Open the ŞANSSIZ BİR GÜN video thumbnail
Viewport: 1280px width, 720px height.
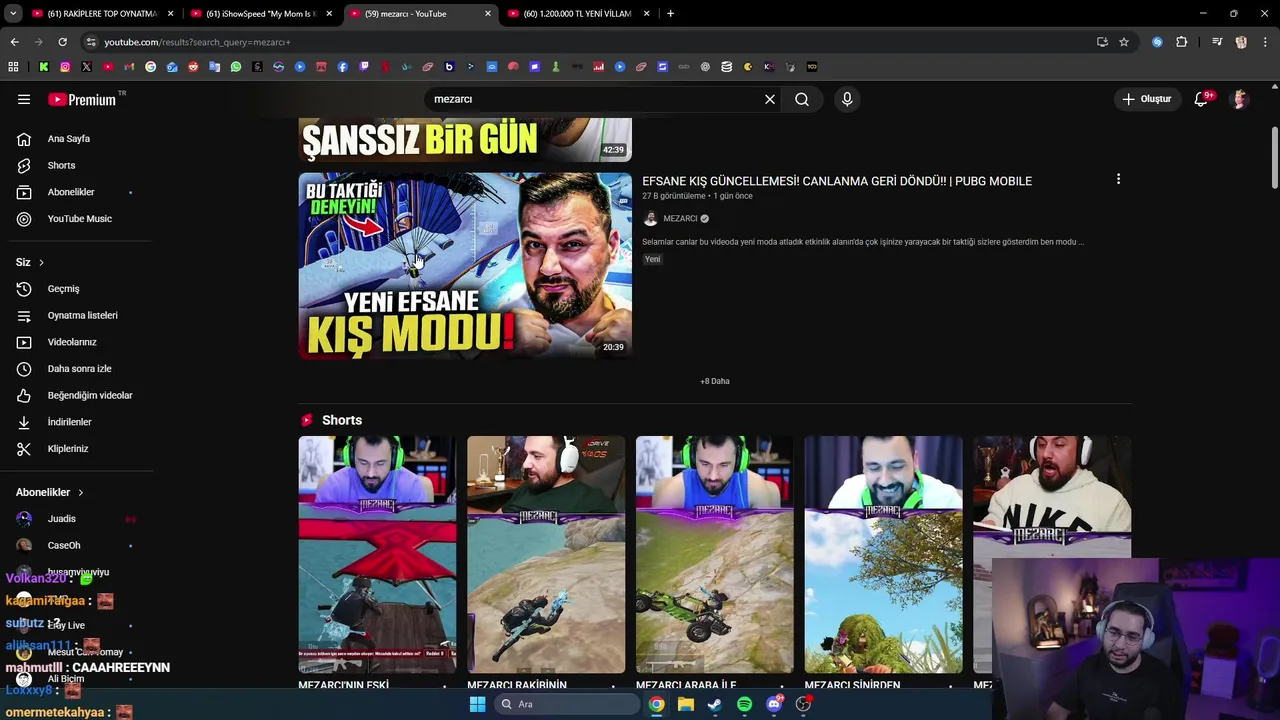click(x=465, y=140)
